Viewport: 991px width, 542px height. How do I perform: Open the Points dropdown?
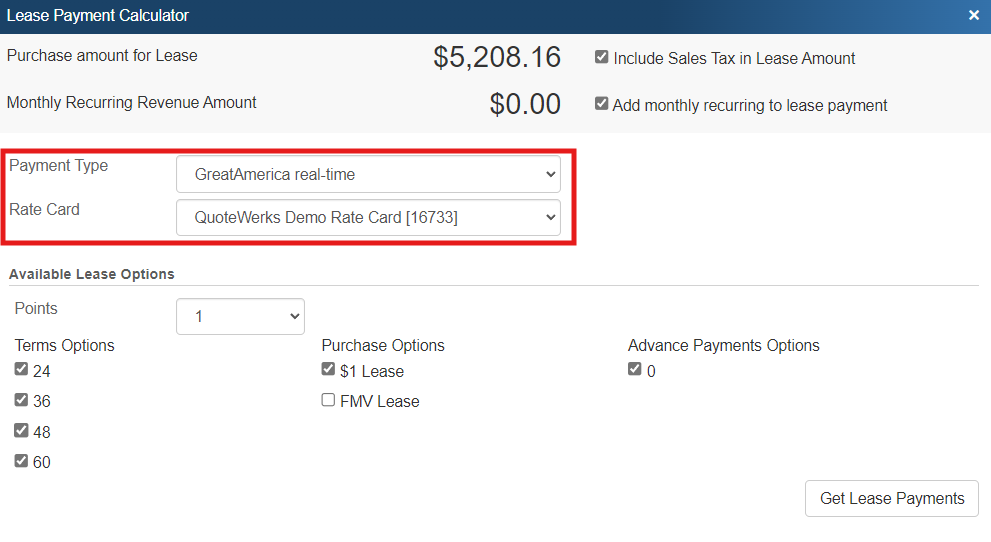pyautogui.click(x=240, y=316)
